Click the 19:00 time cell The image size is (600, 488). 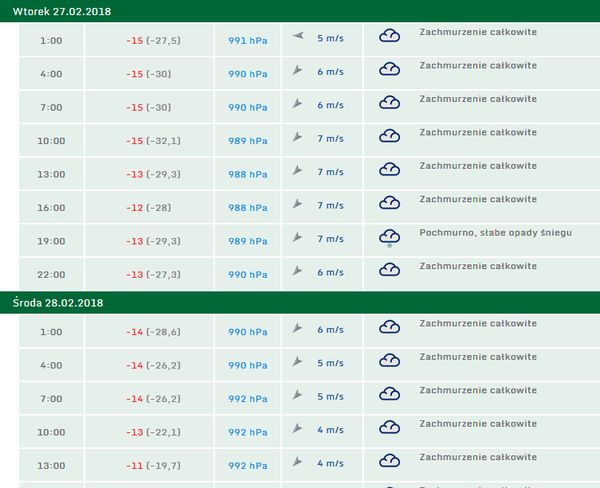[51, 241]
